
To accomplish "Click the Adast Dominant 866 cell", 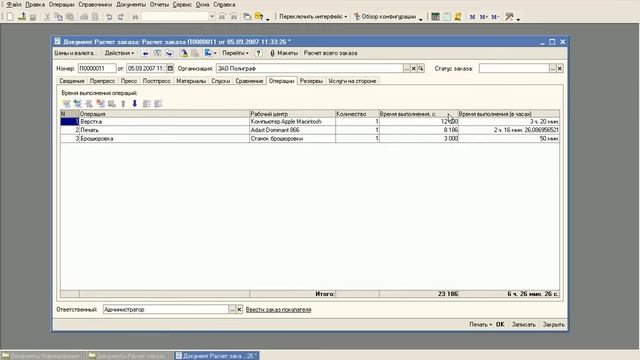I will 292,130.
